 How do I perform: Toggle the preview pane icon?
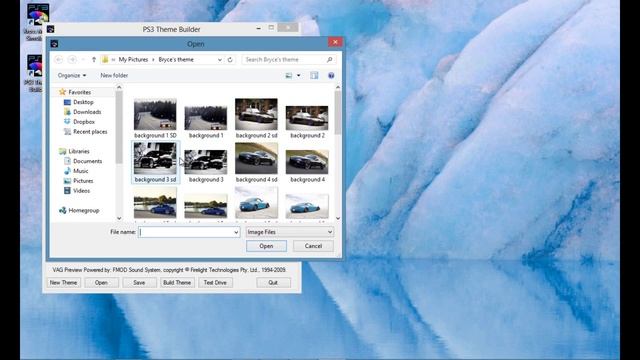(x=314, y=76)
